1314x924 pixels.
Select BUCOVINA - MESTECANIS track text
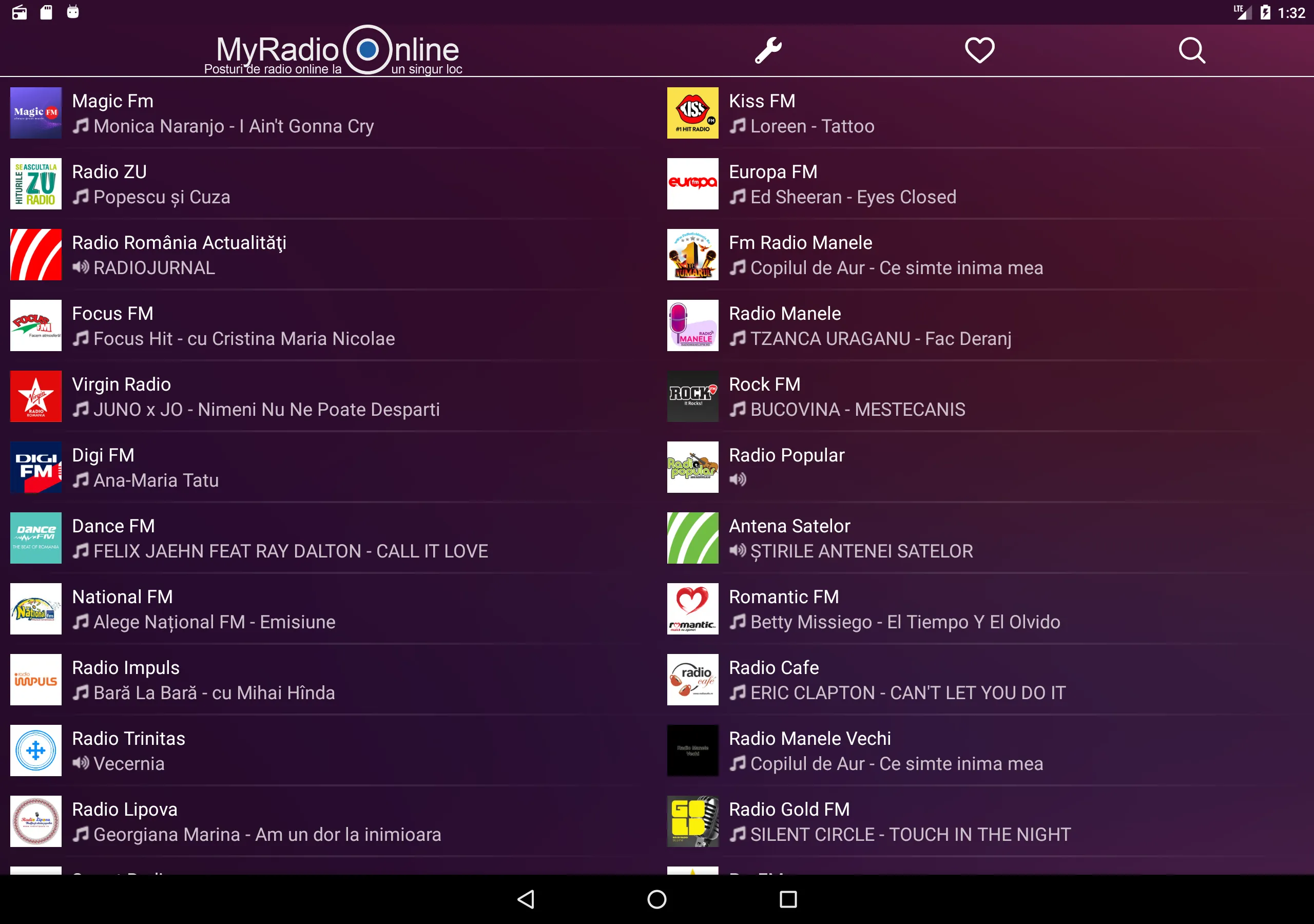[858, 410]
